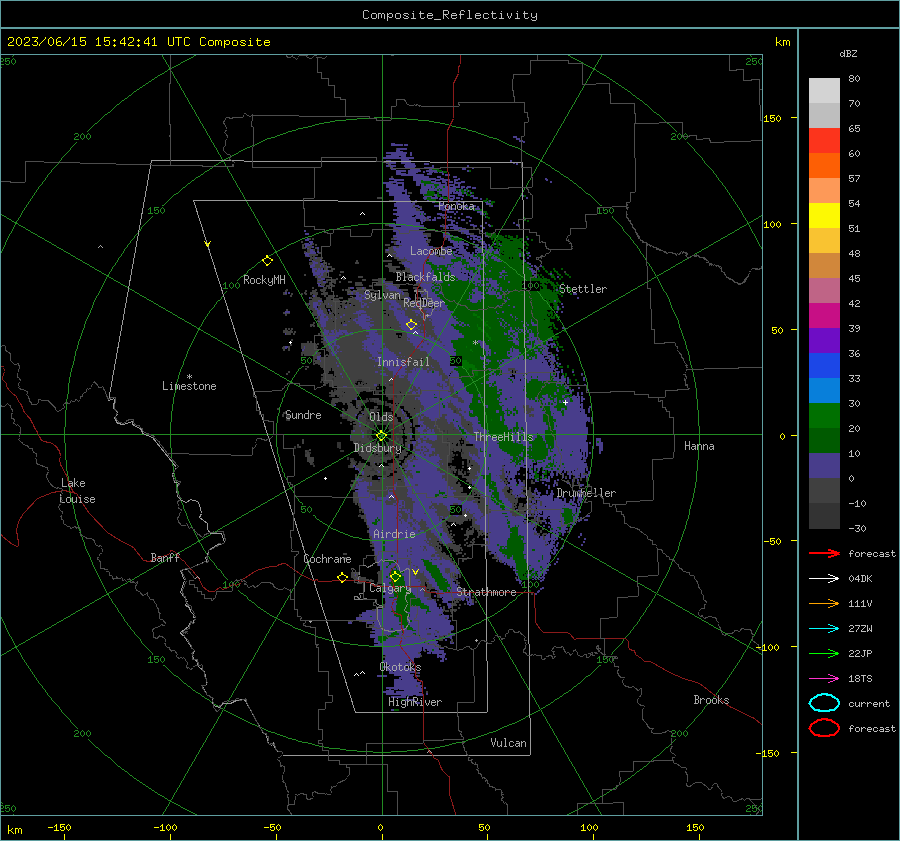The width and height of the screenshot is (900, 841).
Task: Click the Olds city label
Action: point(381,417)
